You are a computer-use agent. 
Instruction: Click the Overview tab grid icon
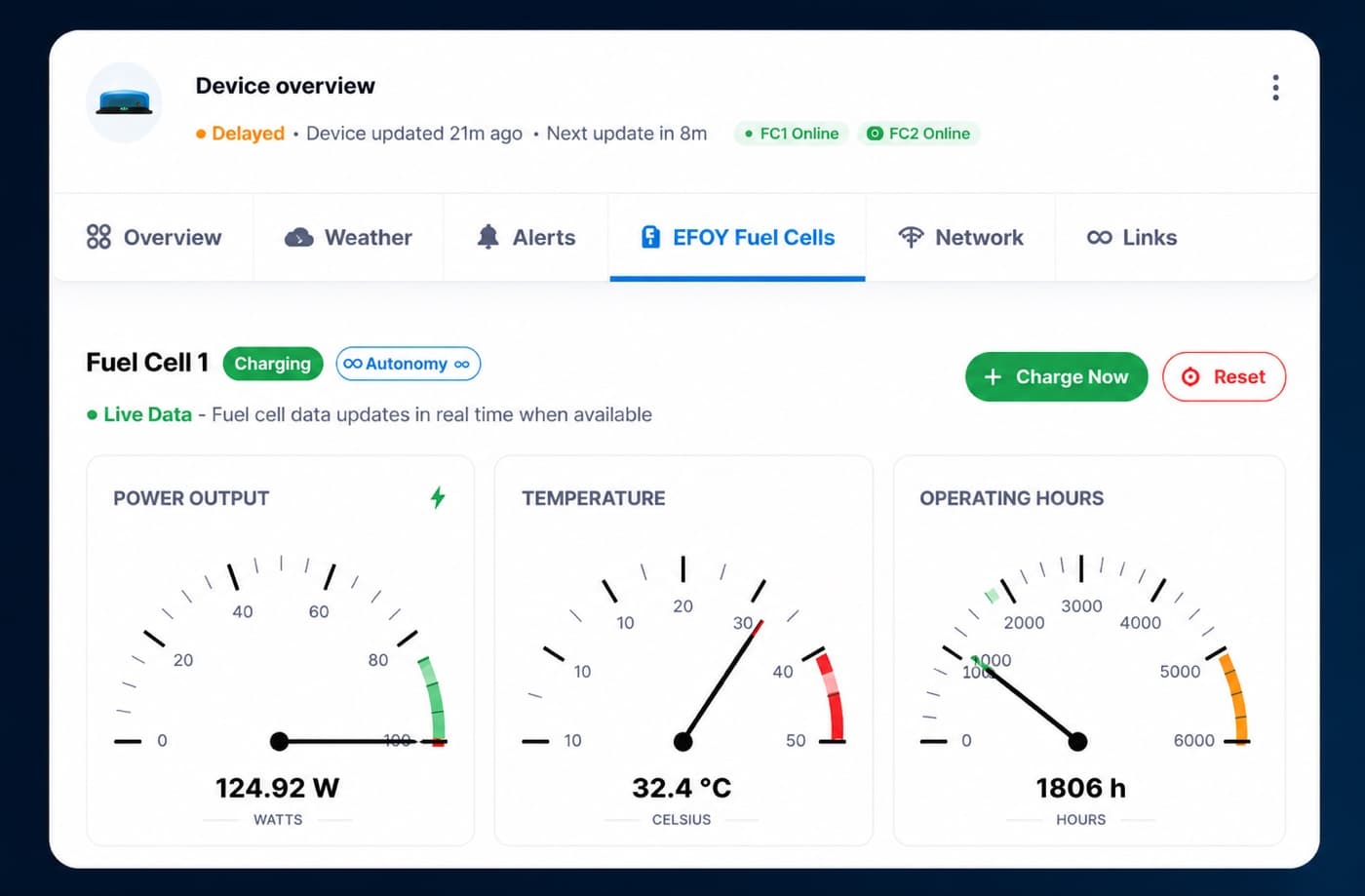pyautogui.click(x=98, y=237)
